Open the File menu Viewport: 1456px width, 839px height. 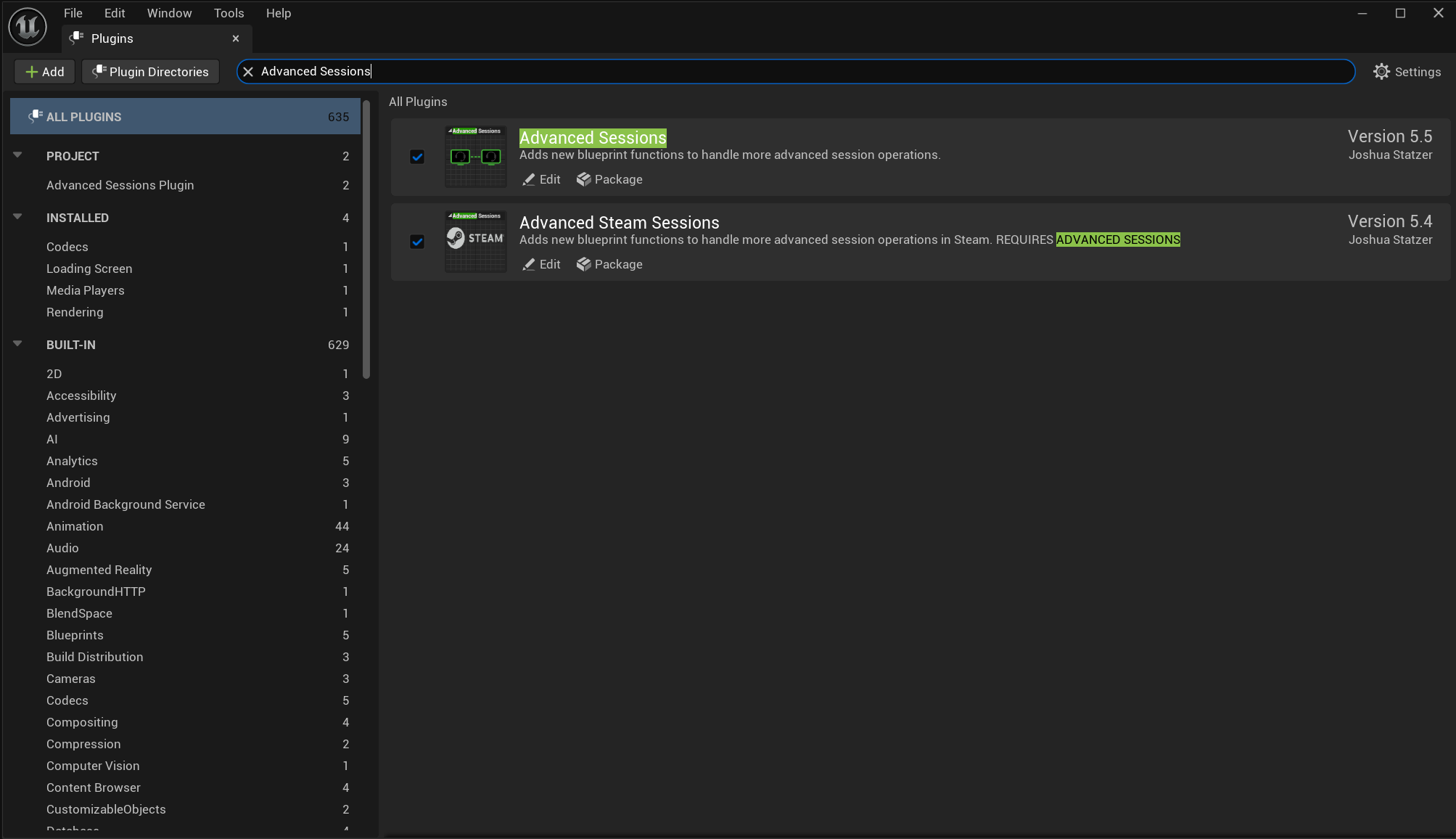pos(73,13)
